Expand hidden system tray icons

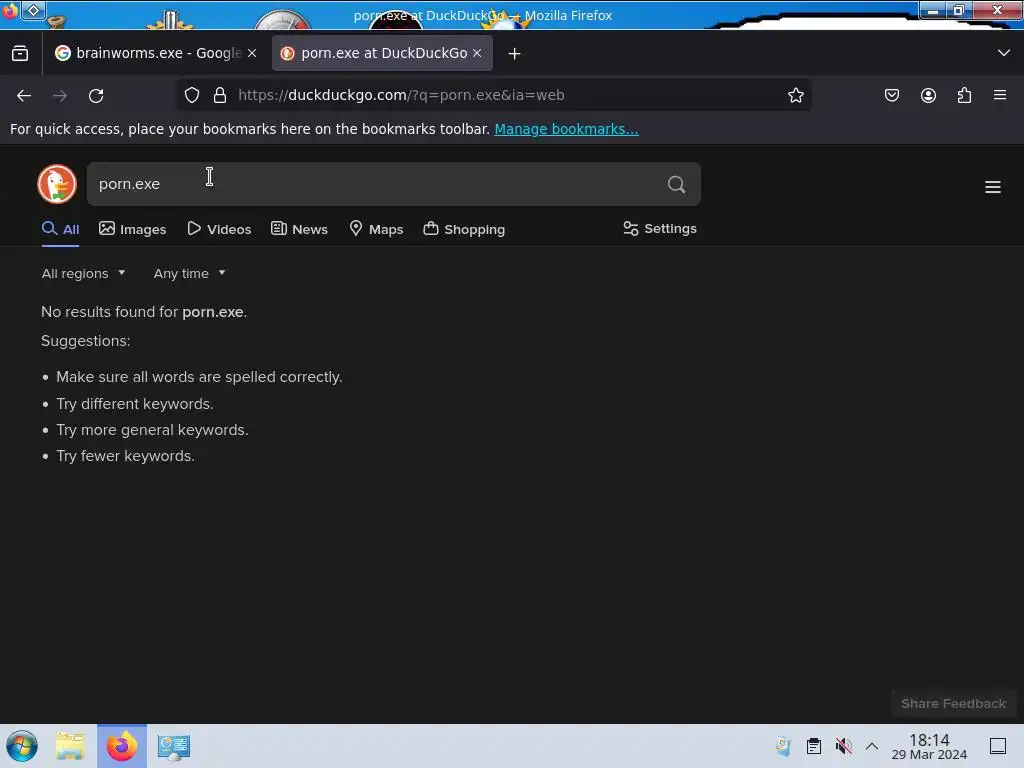click(872, 746)
